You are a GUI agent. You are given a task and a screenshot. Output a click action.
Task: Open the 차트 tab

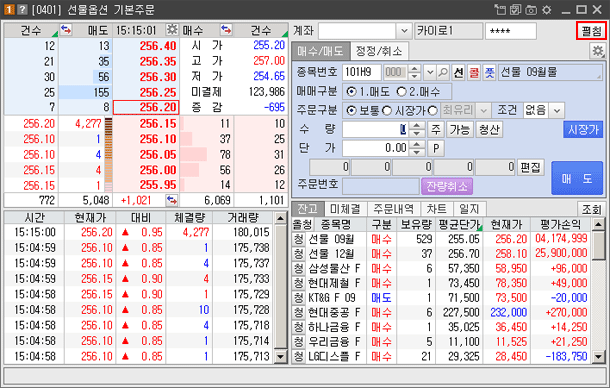[x=436, y=209]
